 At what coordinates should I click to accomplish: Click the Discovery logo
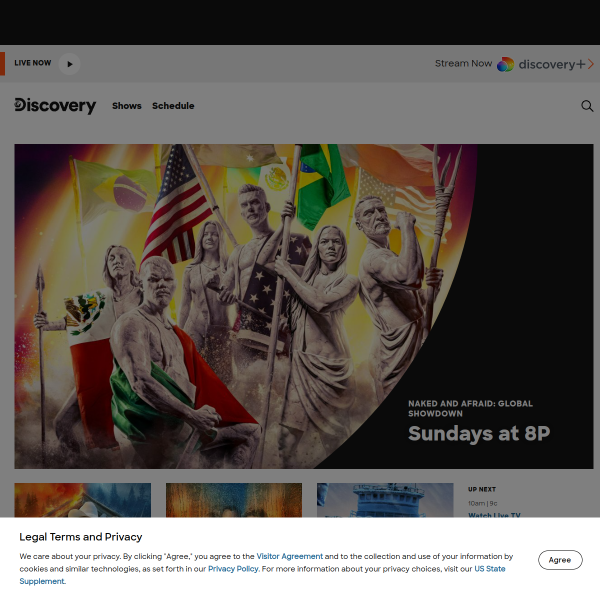click(55, 106)
